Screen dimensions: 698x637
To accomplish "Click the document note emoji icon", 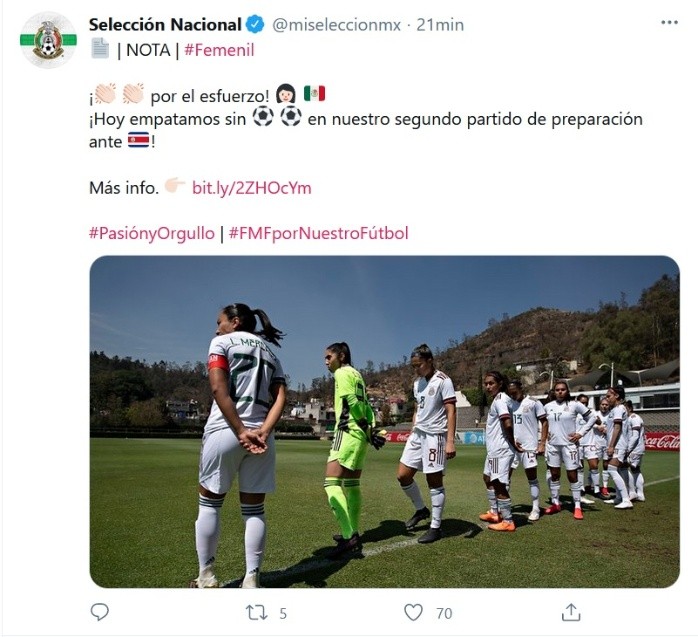I will click(x=100, y=48).
